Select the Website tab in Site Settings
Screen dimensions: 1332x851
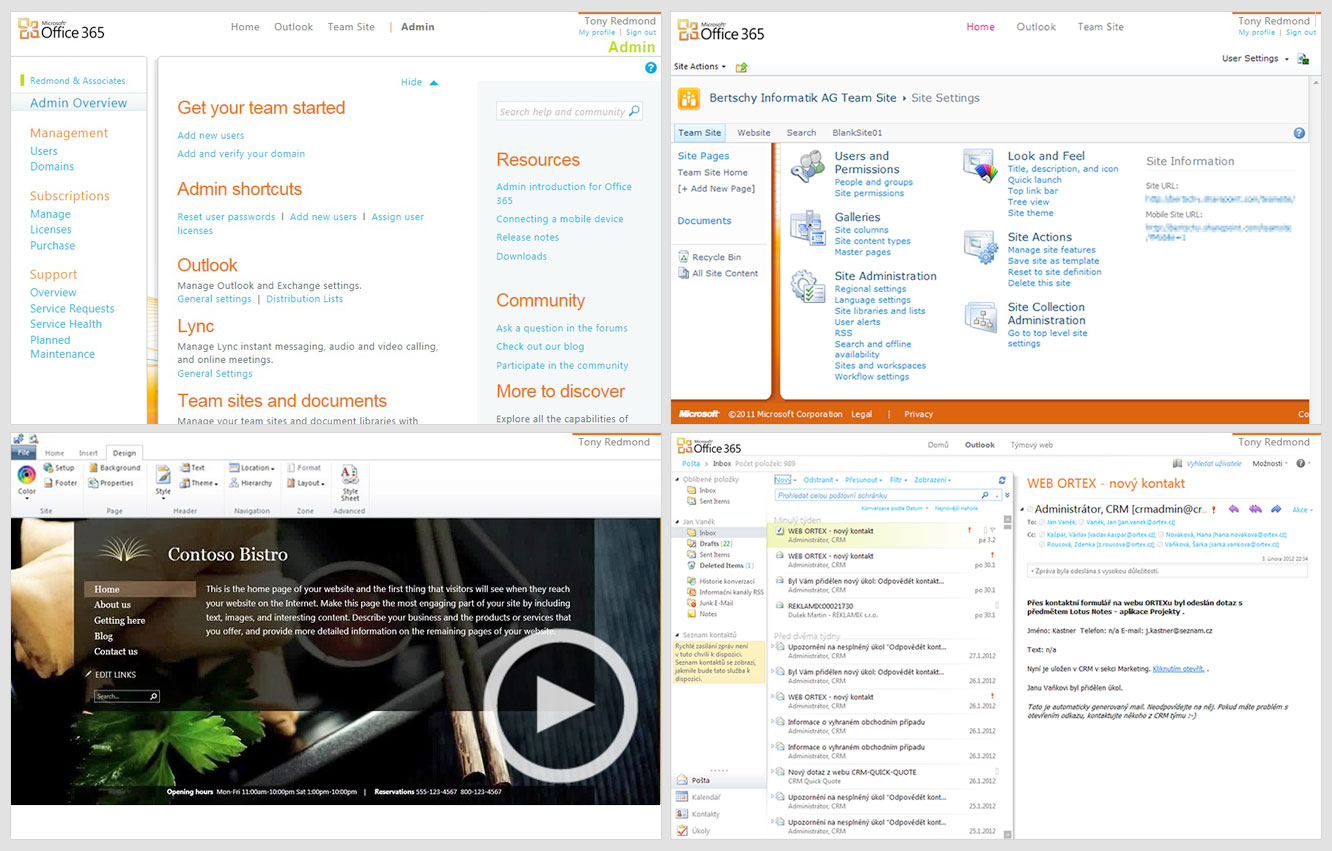point(753,132)
